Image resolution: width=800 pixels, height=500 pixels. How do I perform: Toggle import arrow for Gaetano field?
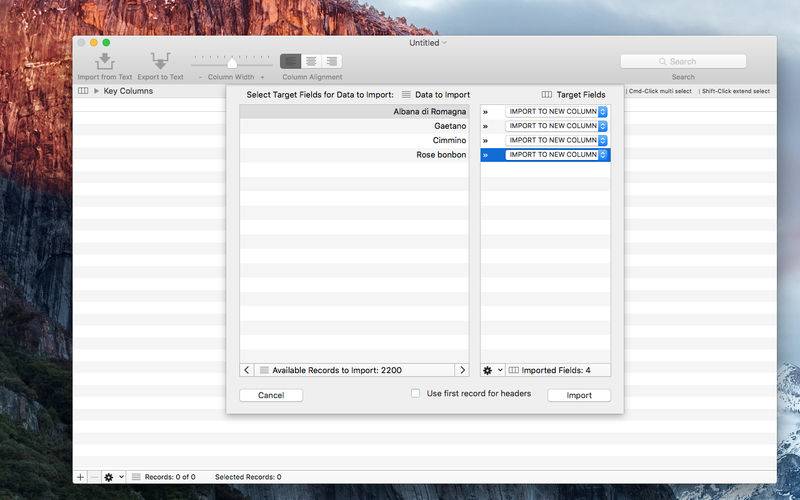pos(486,126)
